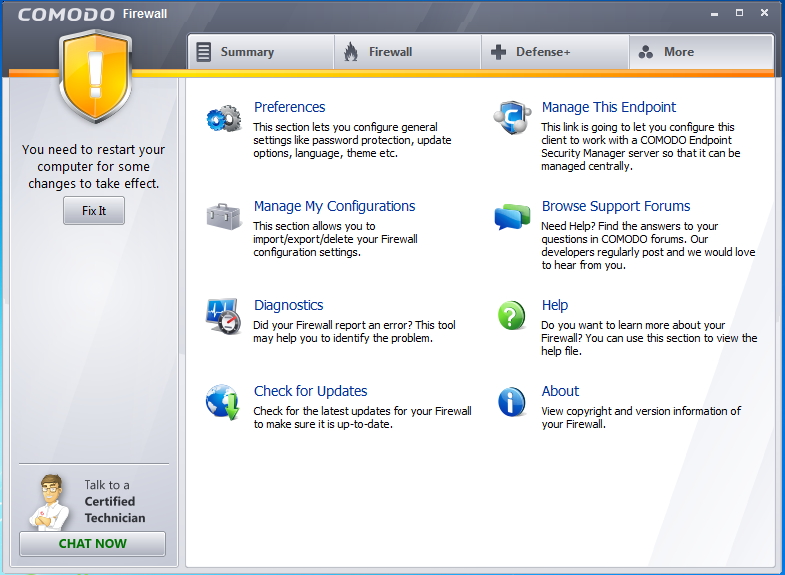The height and width of the screenshot is (575, 785).
Task: Click the text 'View copyright and version information'
Action: [x=641, y=417]
